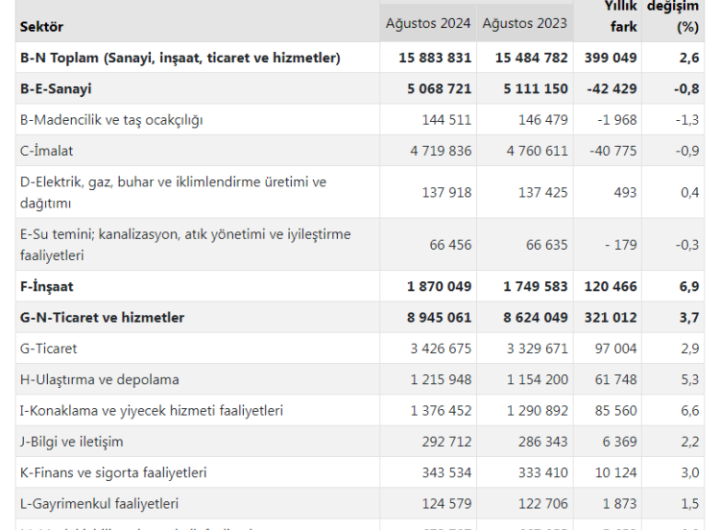The height and width of the screenshot is (530, 720).
Task: Select the G-Ticaret row label
Action: pos(50,350)
